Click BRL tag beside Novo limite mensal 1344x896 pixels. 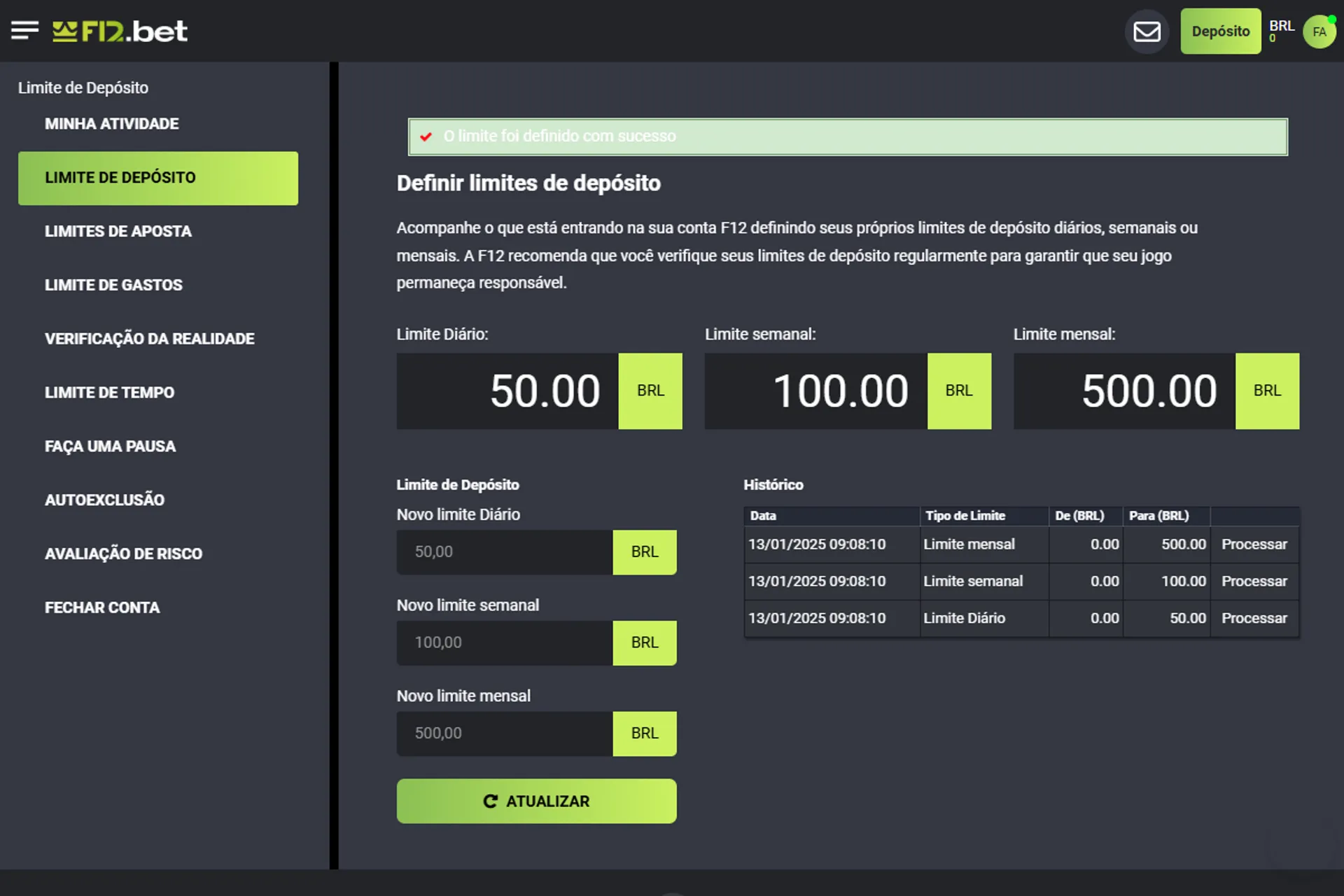point(645,734)
